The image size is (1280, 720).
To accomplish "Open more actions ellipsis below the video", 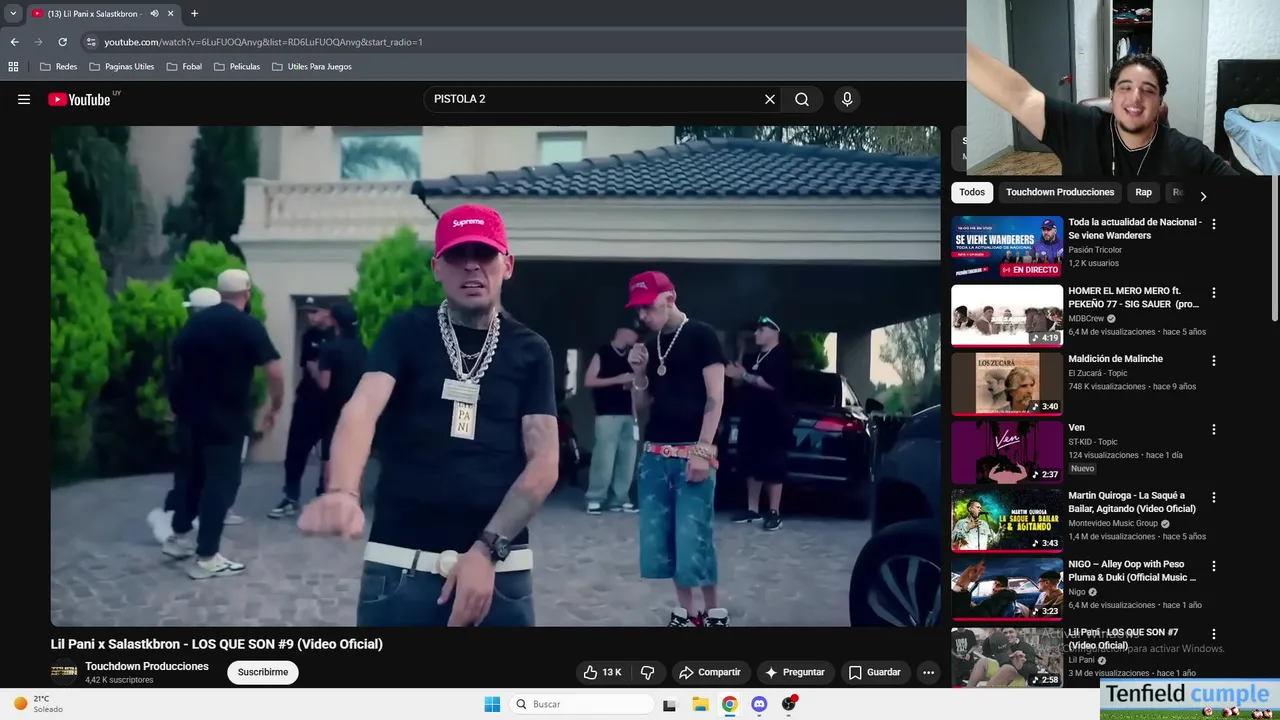I will pos(928,672).
